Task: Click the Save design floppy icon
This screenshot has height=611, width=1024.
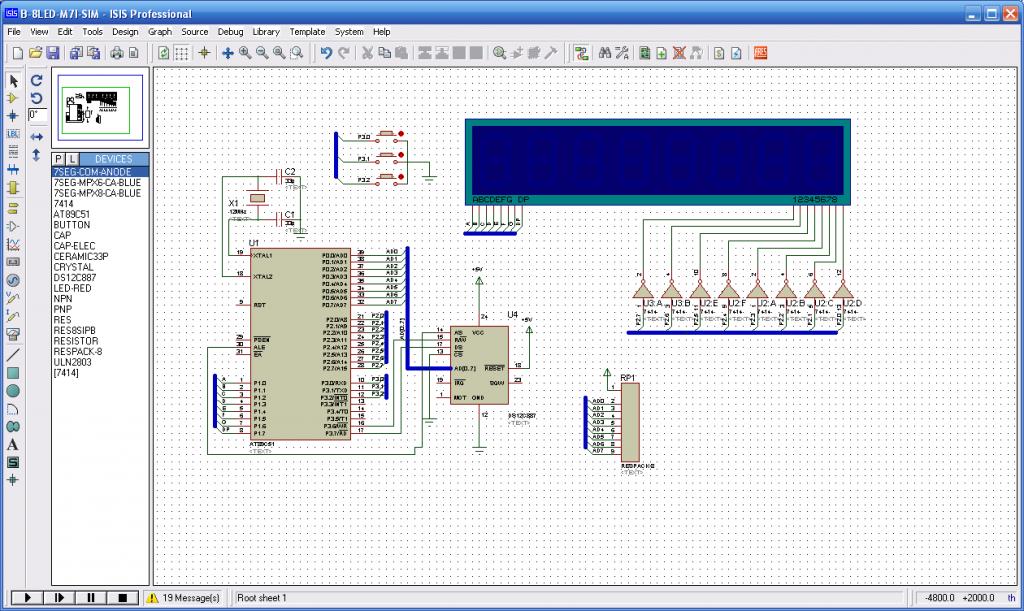Action: tap(53, 53)
